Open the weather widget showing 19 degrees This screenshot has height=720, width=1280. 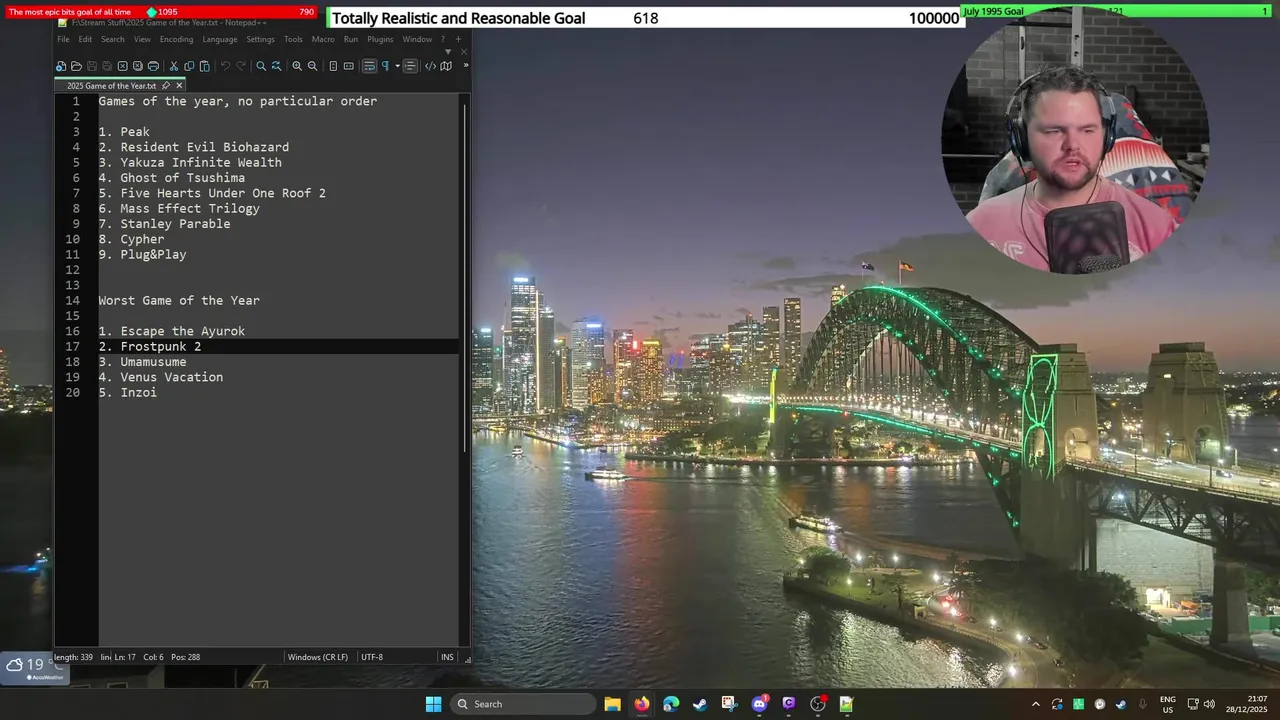click(34, 667)
